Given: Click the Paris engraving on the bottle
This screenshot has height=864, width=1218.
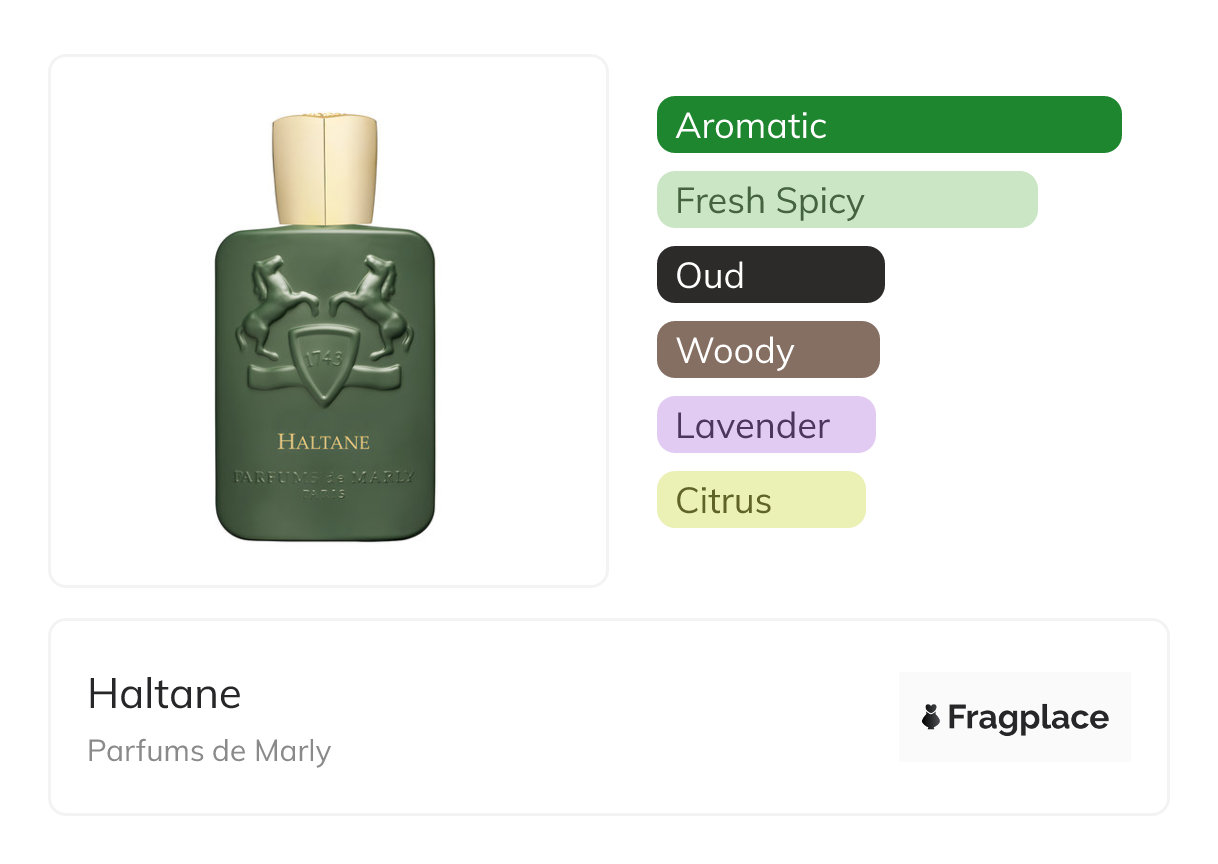Looking at the screenshot, I should pos(324,493).
